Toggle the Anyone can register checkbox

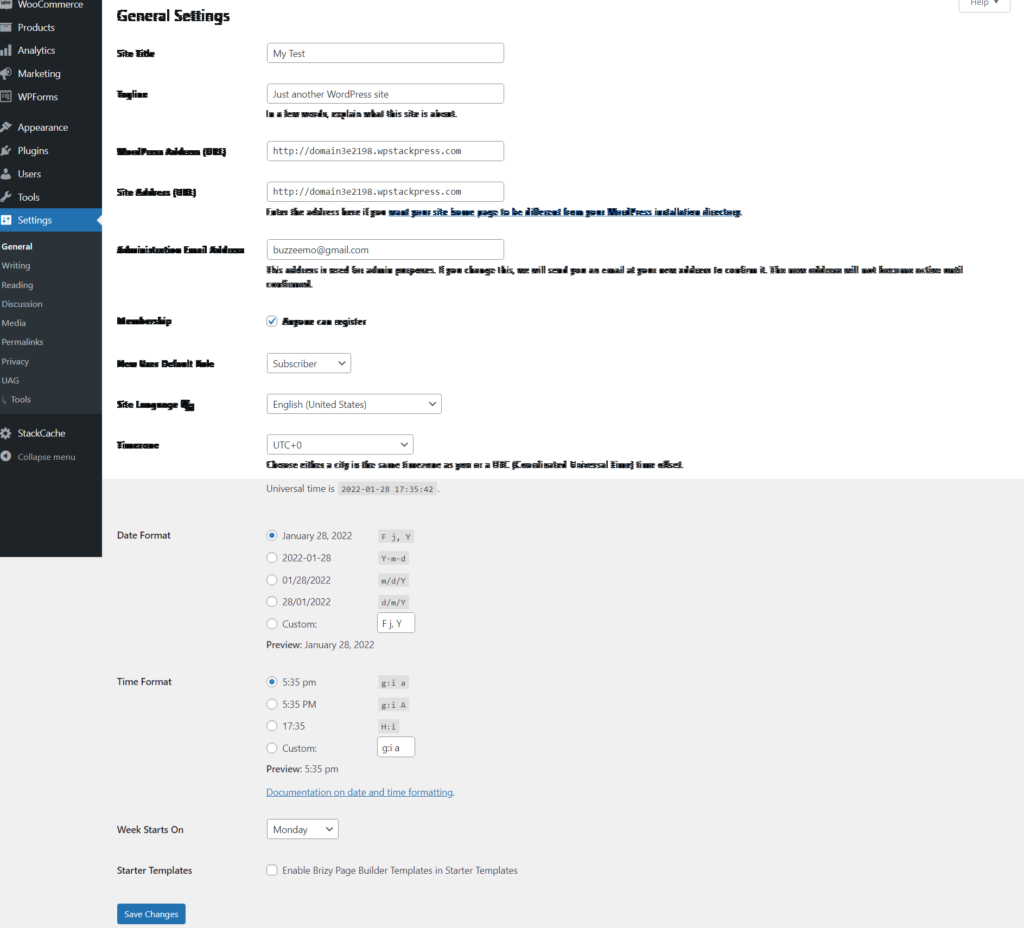pyautogui.click(x=272, y=321)
